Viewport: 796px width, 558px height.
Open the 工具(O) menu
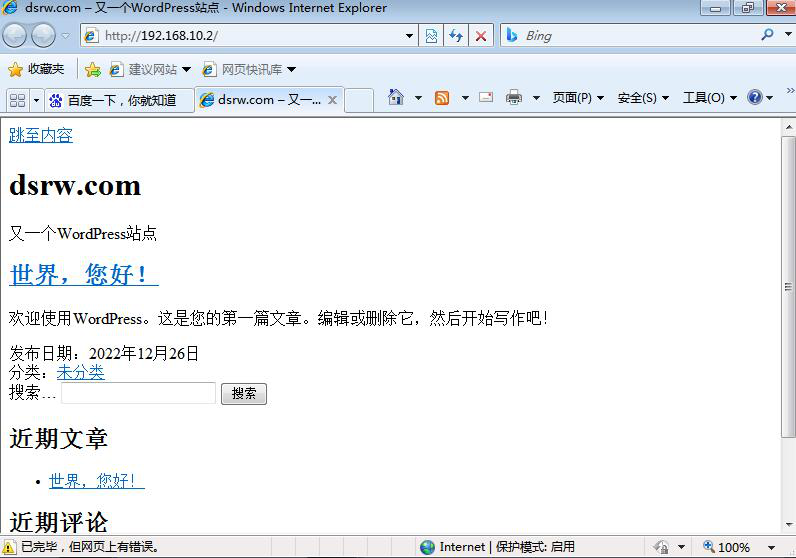(710, 97)
